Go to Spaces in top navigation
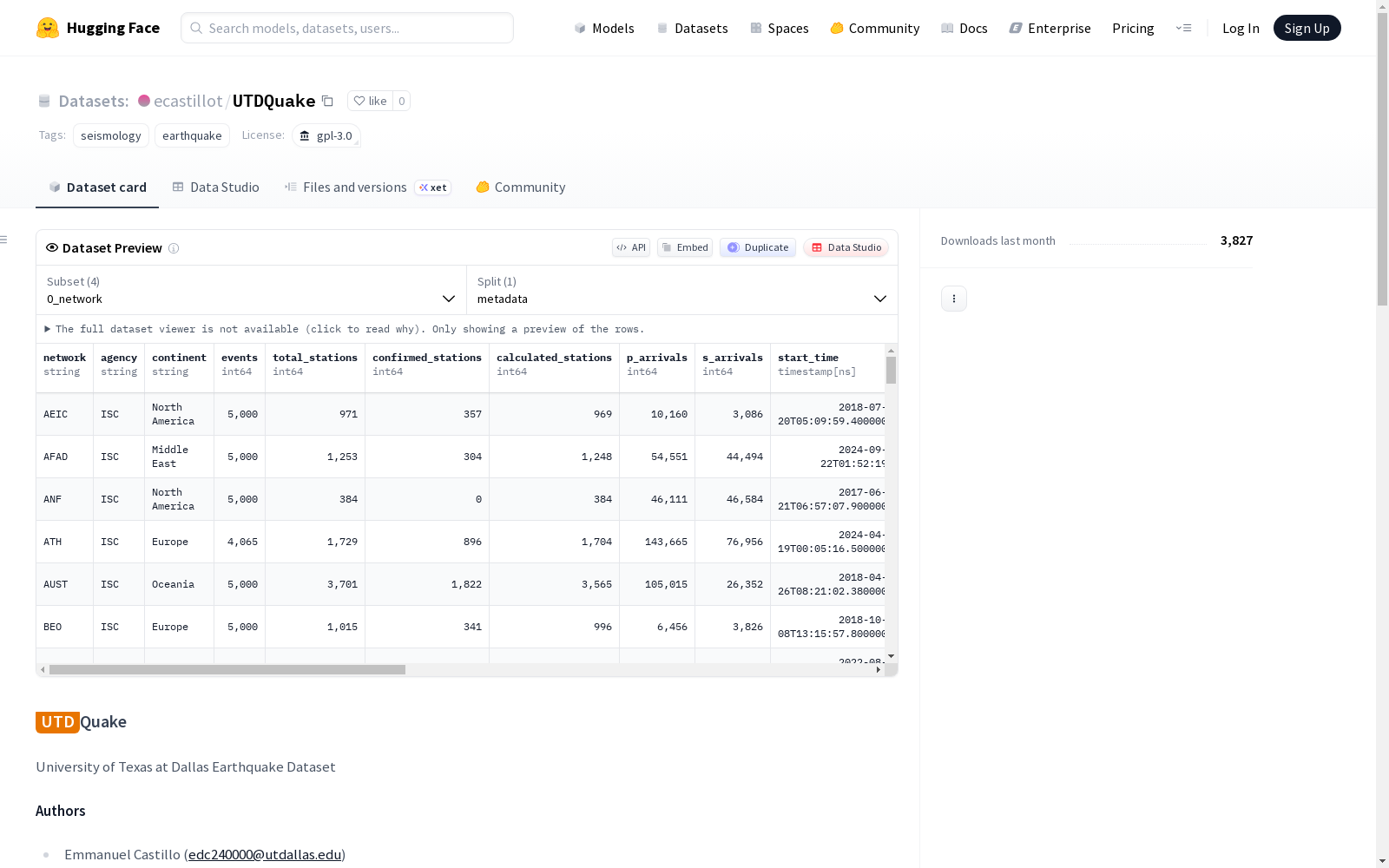The image size is (1389, 868). pos(780,28)
